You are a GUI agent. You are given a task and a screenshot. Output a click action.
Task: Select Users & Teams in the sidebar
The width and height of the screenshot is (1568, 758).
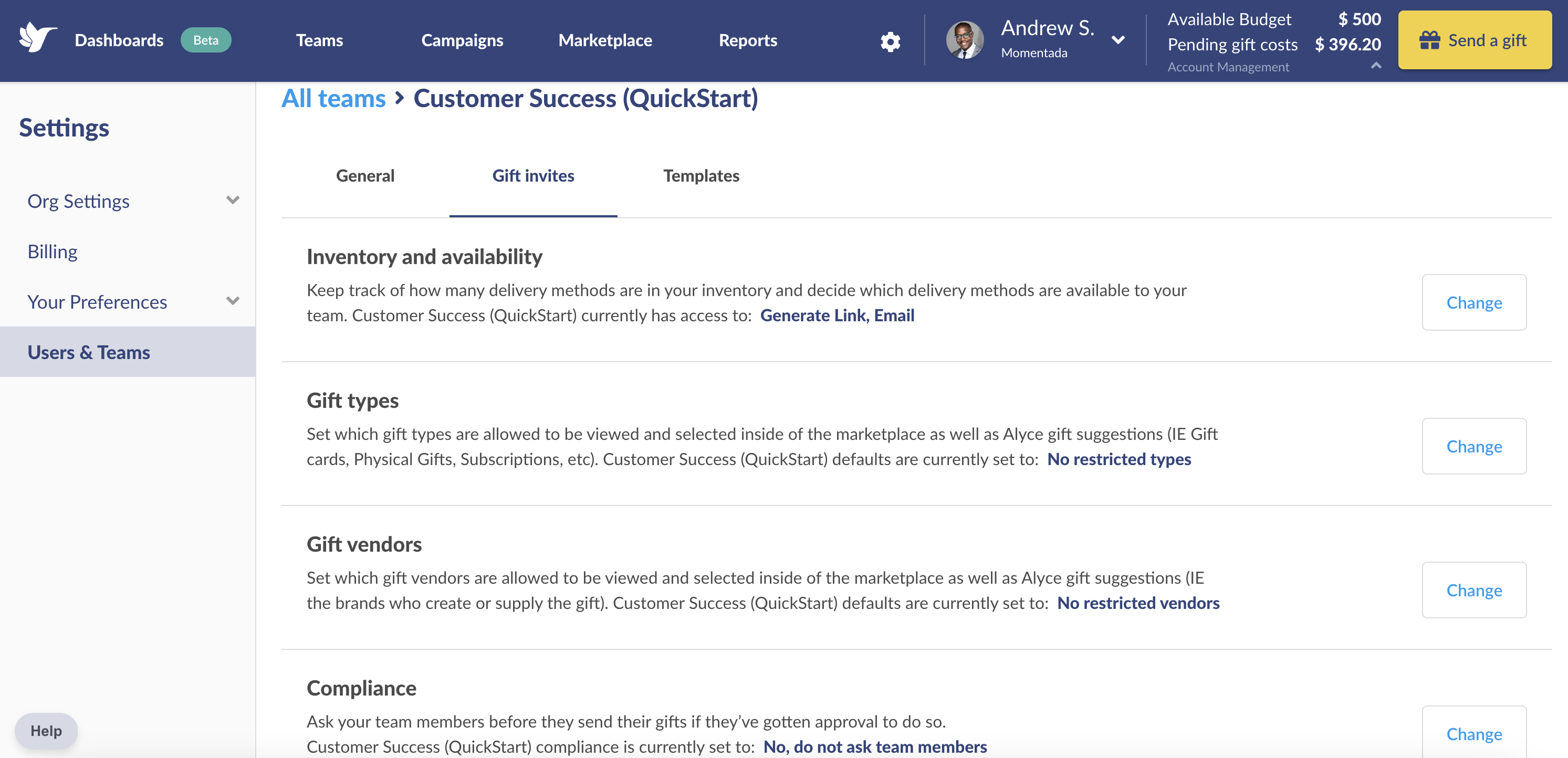point(127,352)
